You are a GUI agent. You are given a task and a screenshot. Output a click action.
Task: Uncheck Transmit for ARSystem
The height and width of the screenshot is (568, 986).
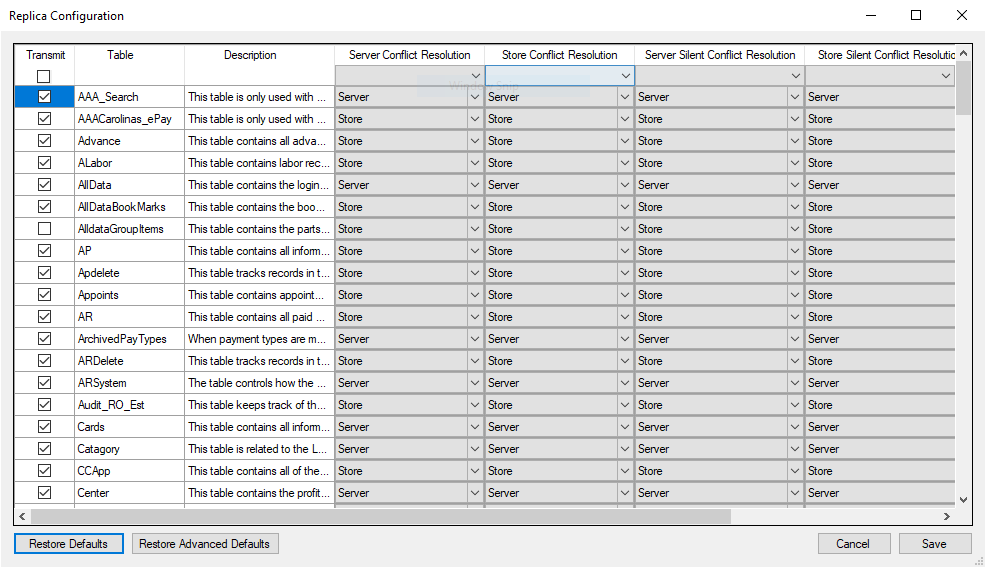click(44, 383)
